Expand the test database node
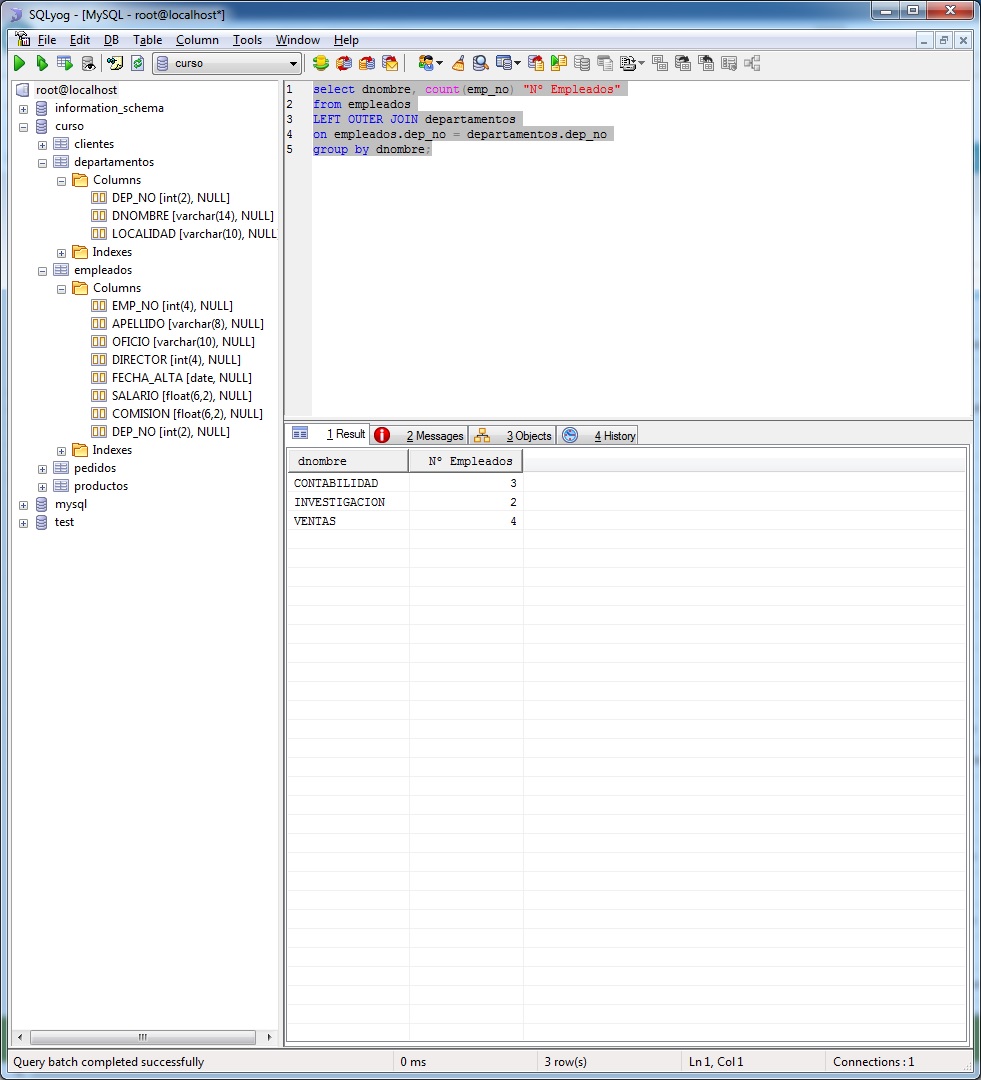981x1080 pixels. [23, 523]
